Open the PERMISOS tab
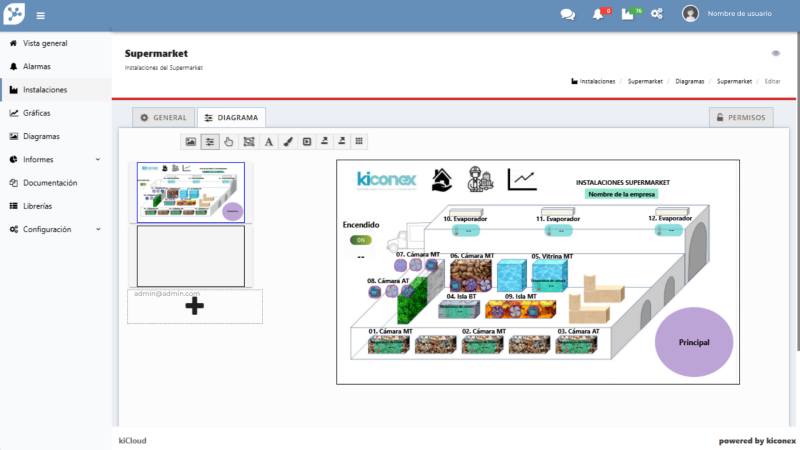The width and height of the screenshot is (800, 450). (x=741, y=117)
